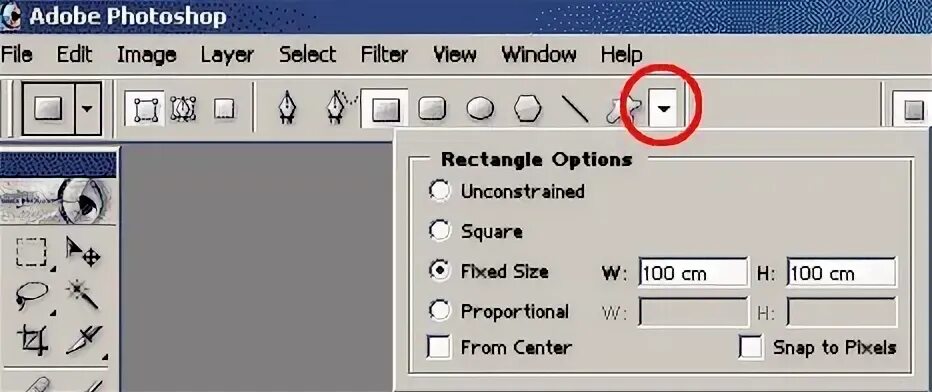
Task: Select the Square radio option
Action: (x=439, y=231)
